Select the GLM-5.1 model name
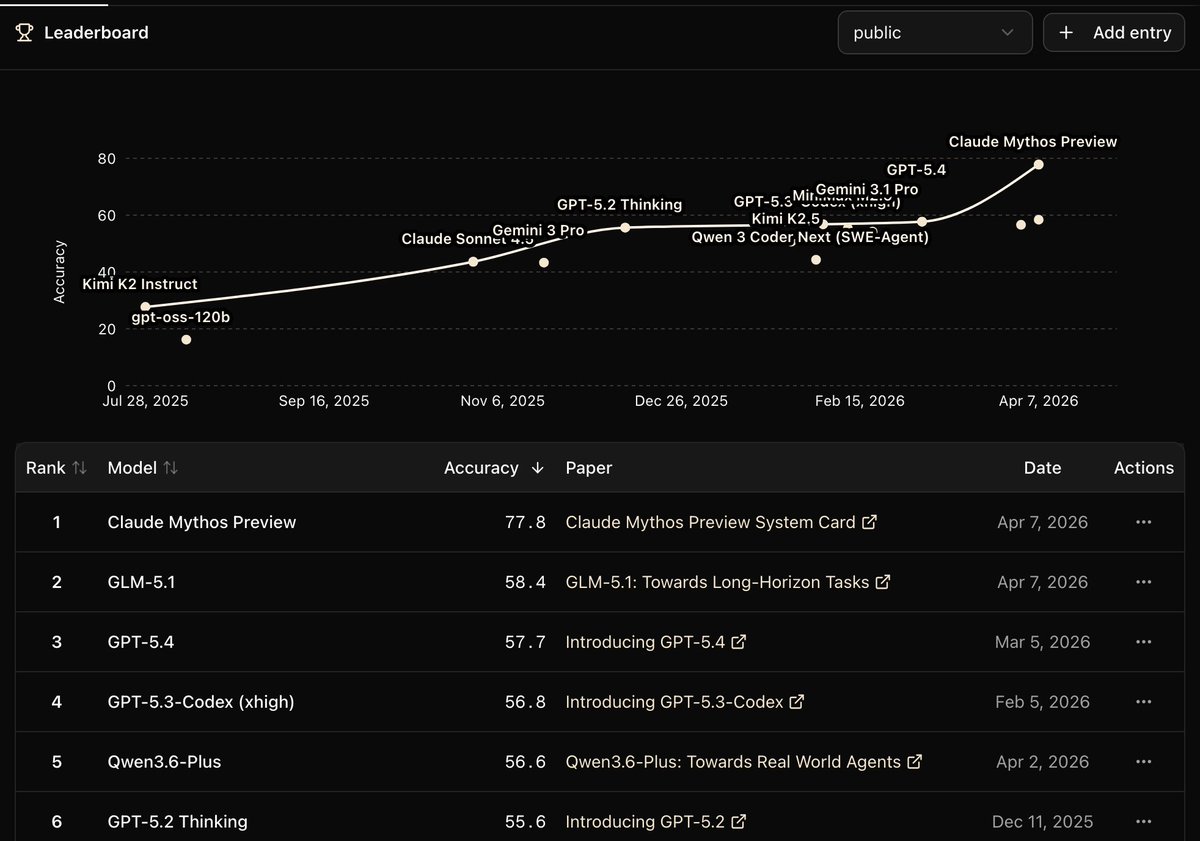1200x841 pixels. pos(141,582)
